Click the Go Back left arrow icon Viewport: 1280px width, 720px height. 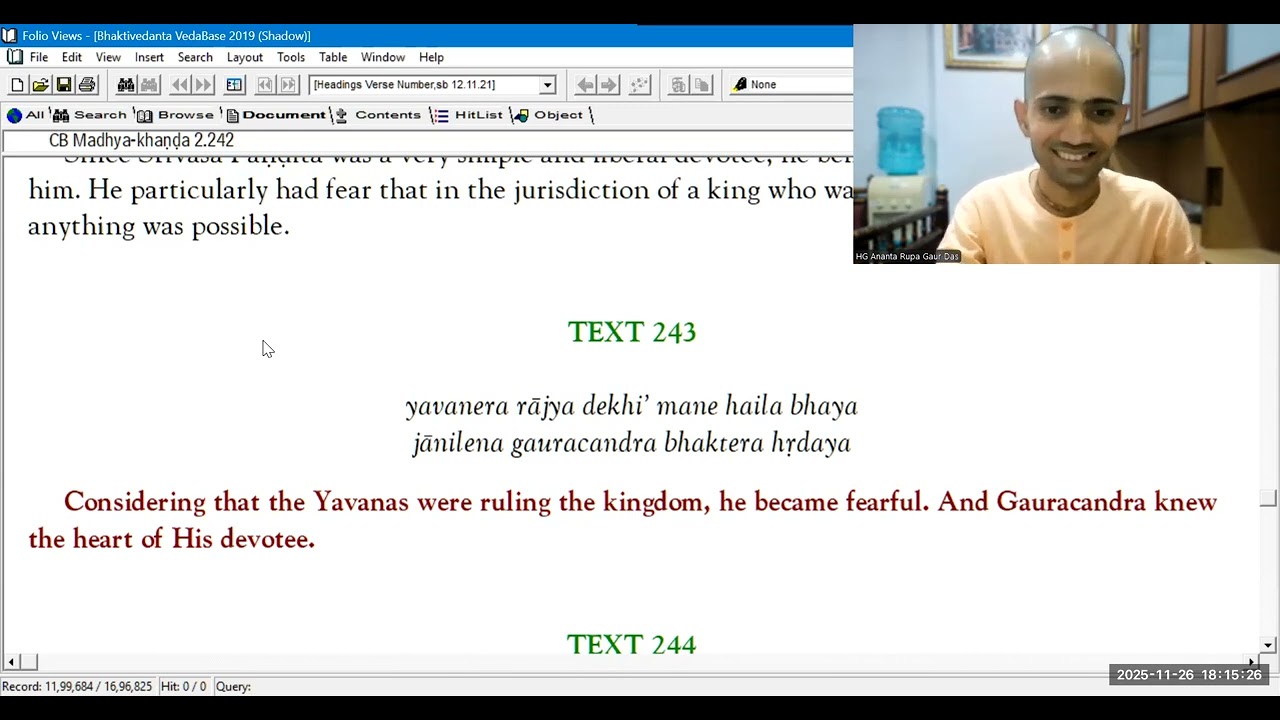(x=585, y=85)
